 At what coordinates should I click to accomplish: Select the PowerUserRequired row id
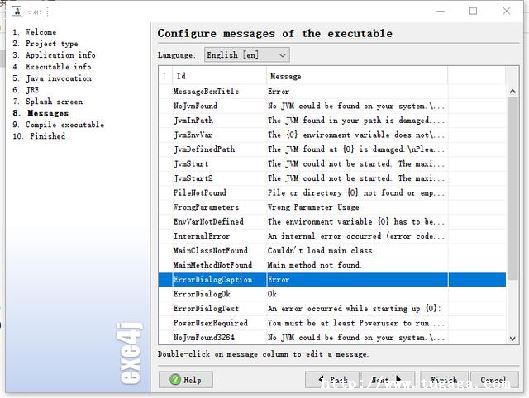point(211,323)
